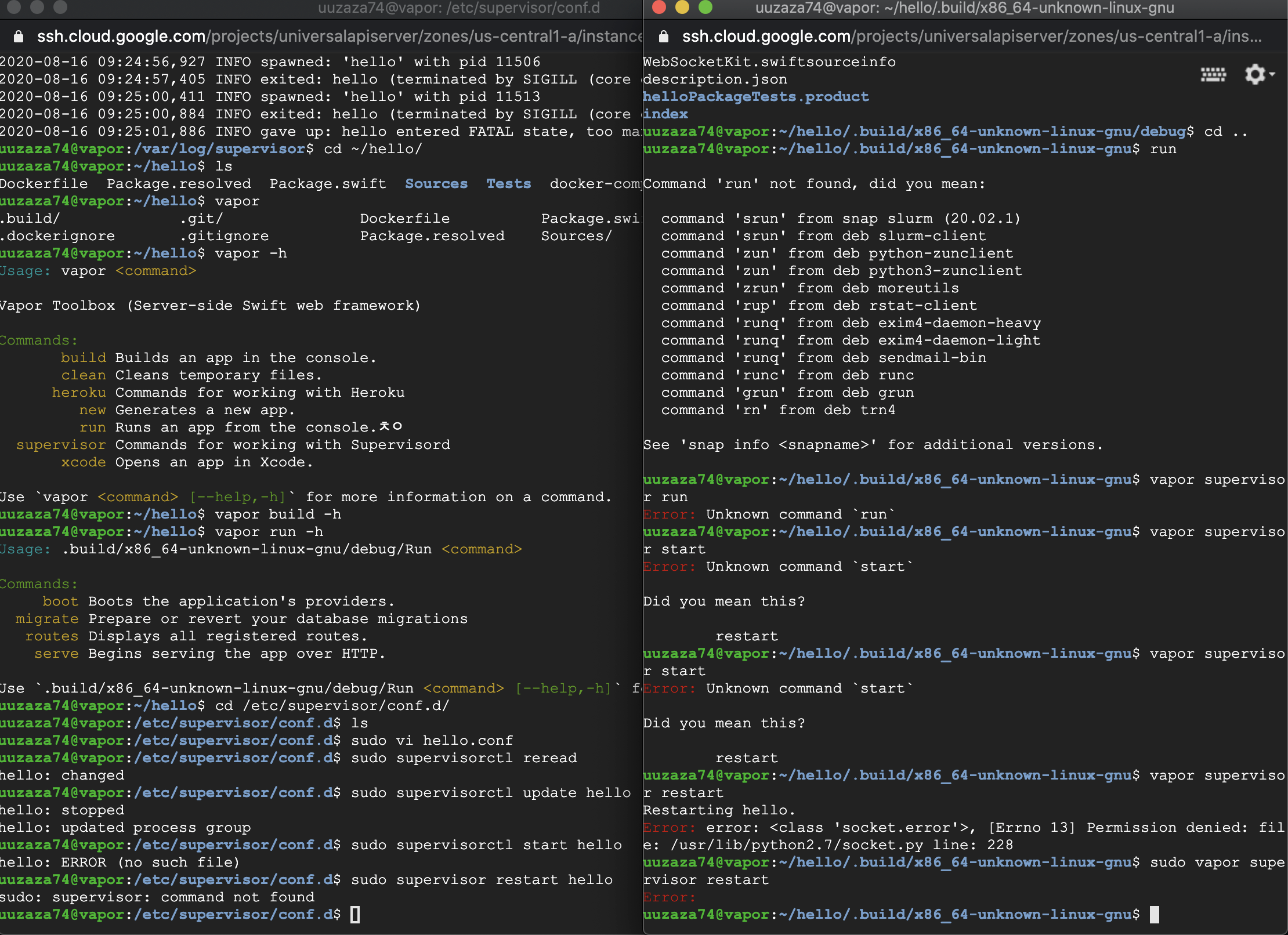The height and width of the screenshot is (935, 1288).
Task: Expand the dropdown arrow beside the gear
Action: 1272,75
